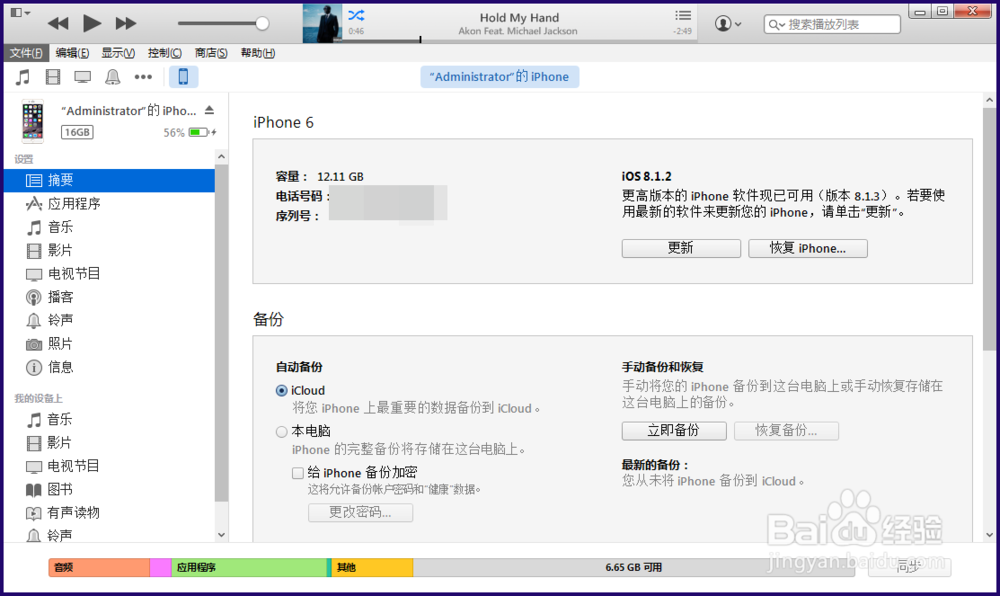The height and width of the screenshot is (596, 1000).
Task: Click 立即备份 button
Action: (674, 431)
